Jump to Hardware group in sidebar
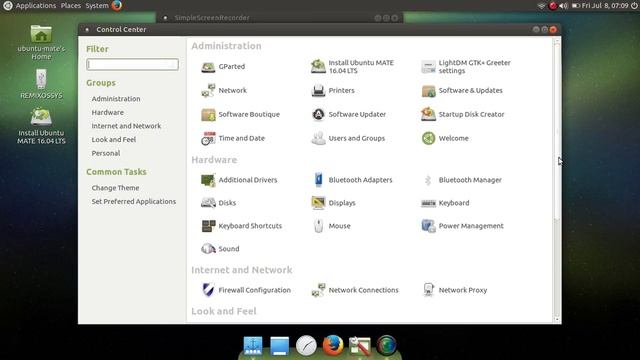 click(x=108, y=112)
